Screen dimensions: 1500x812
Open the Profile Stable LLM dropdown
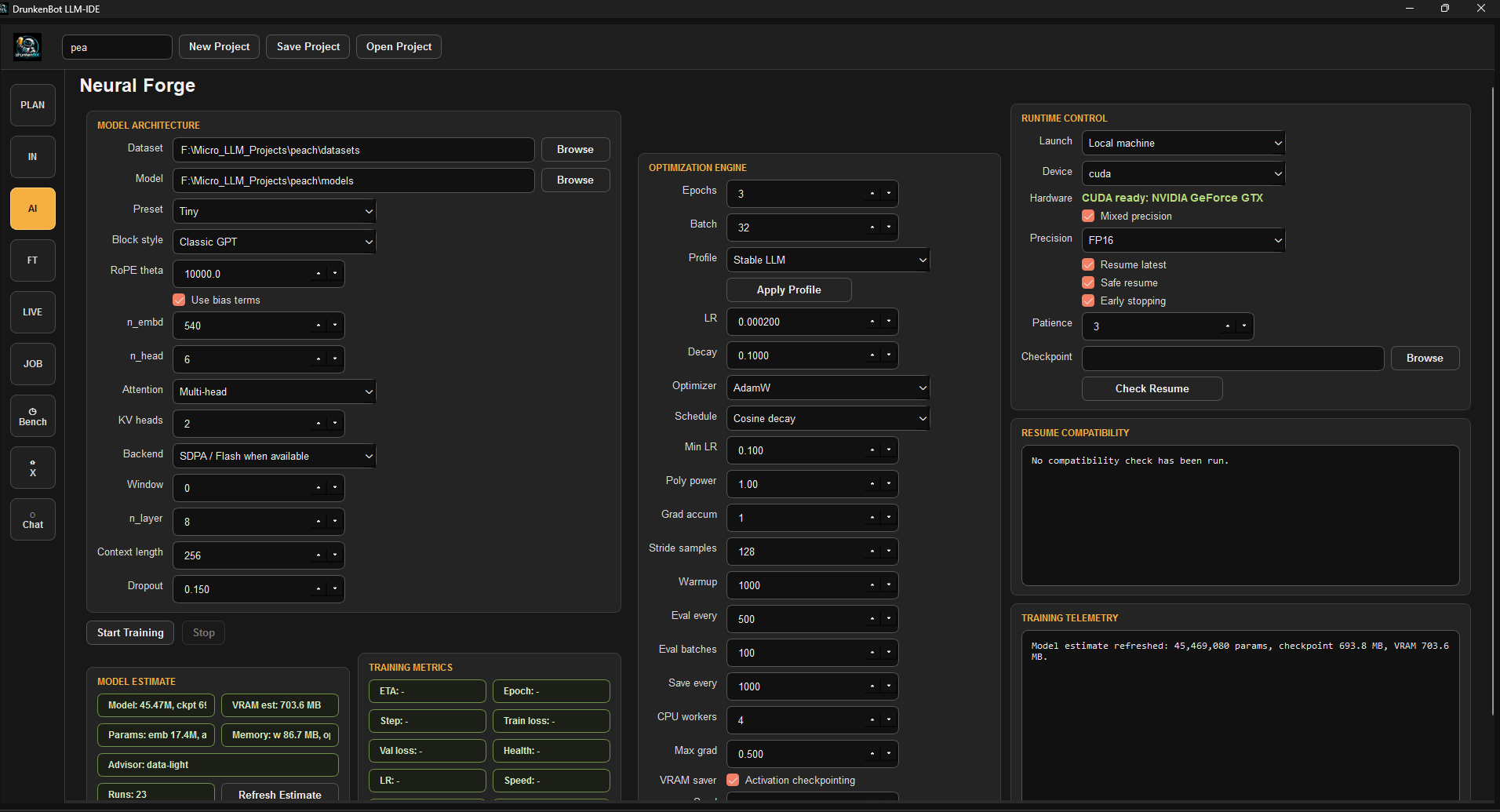coord(828,260)
